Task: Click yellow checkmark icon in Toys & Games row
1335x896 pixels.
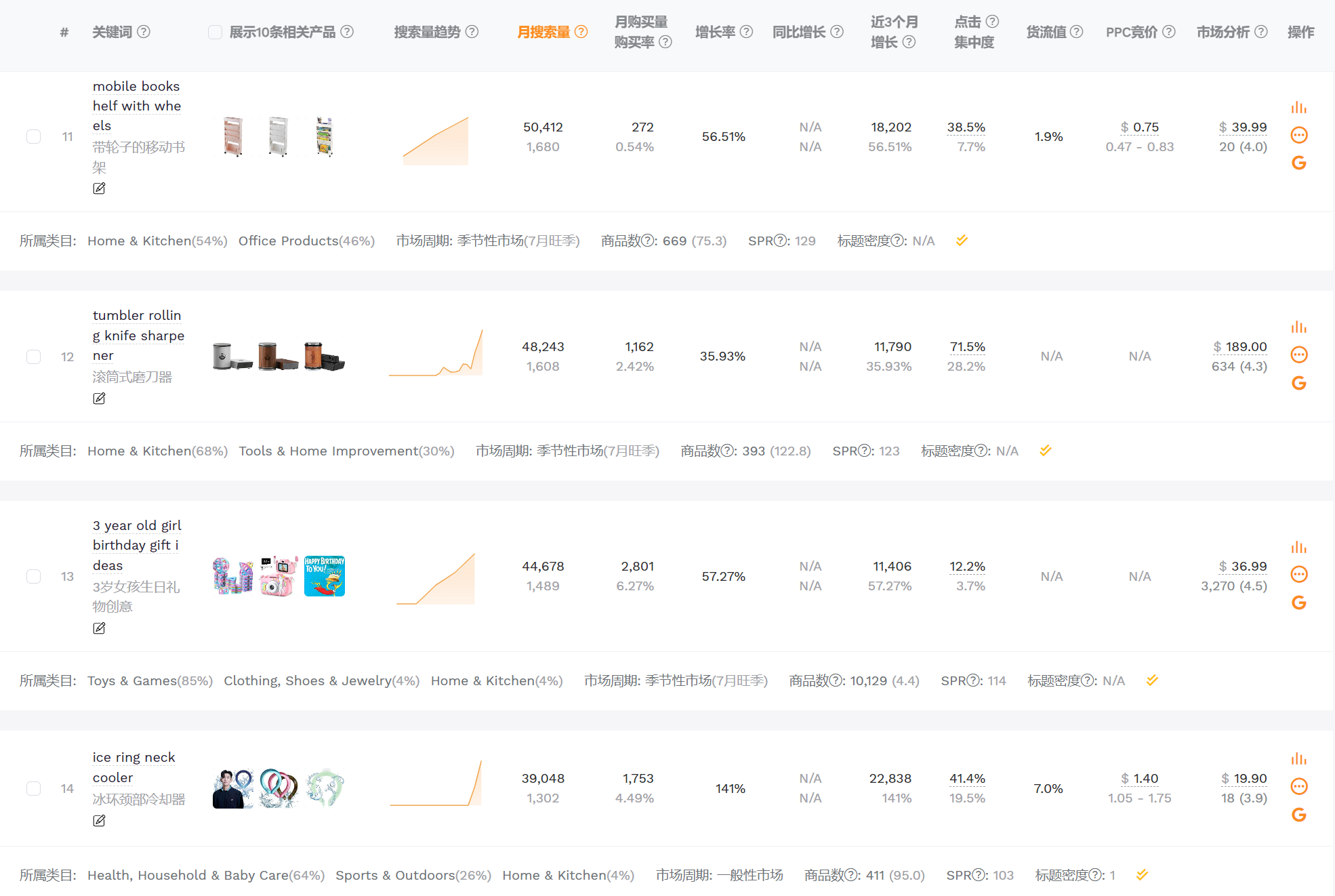Action: click(x=1152, y=680)
